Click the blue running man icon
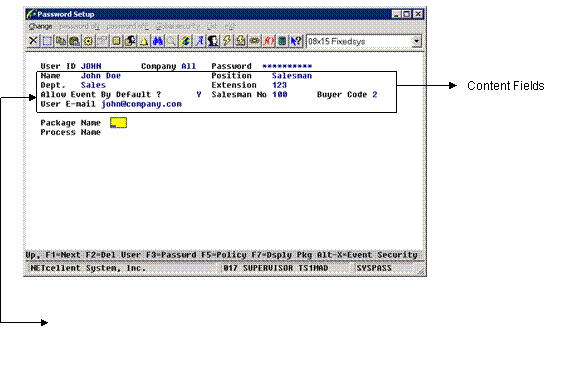The height and width of the screenshot is (384, 565). [x=199, y=41]
